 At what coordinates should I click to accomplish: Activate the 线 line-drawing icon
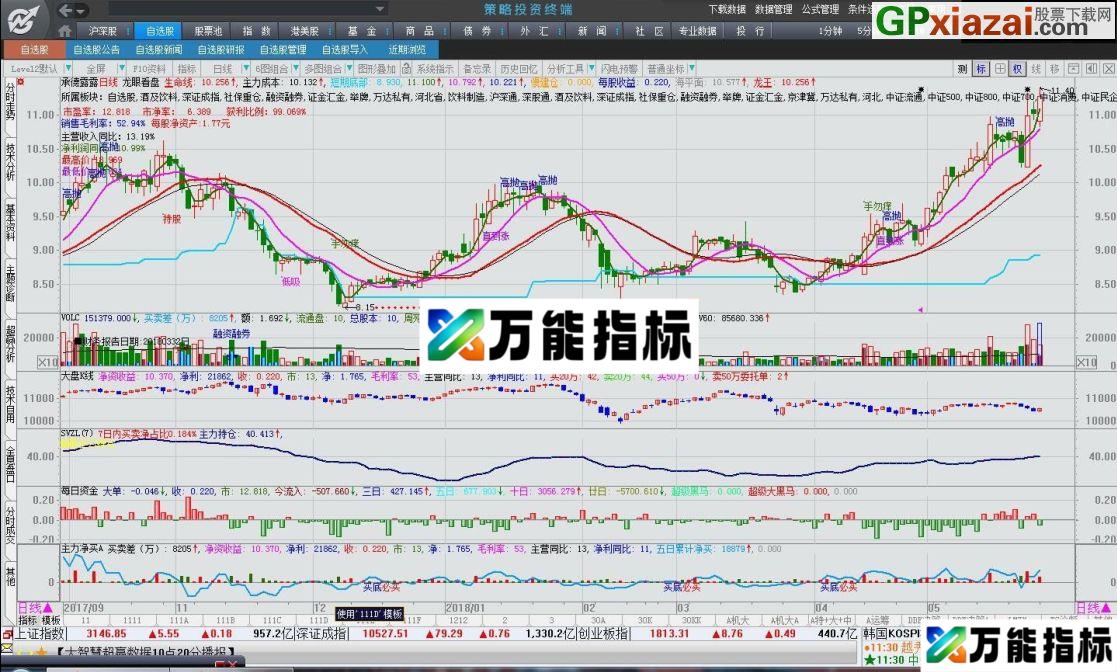pyautogui.click(x=1036, y=69)
